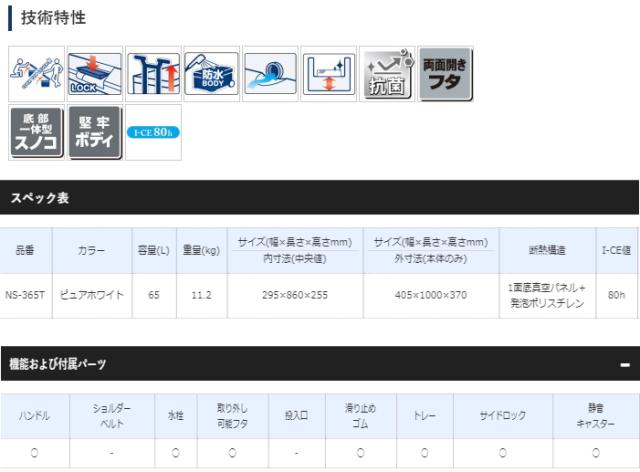Click the スペック表 section header
Screen dimensions: 640x472
tap(319, 198)
